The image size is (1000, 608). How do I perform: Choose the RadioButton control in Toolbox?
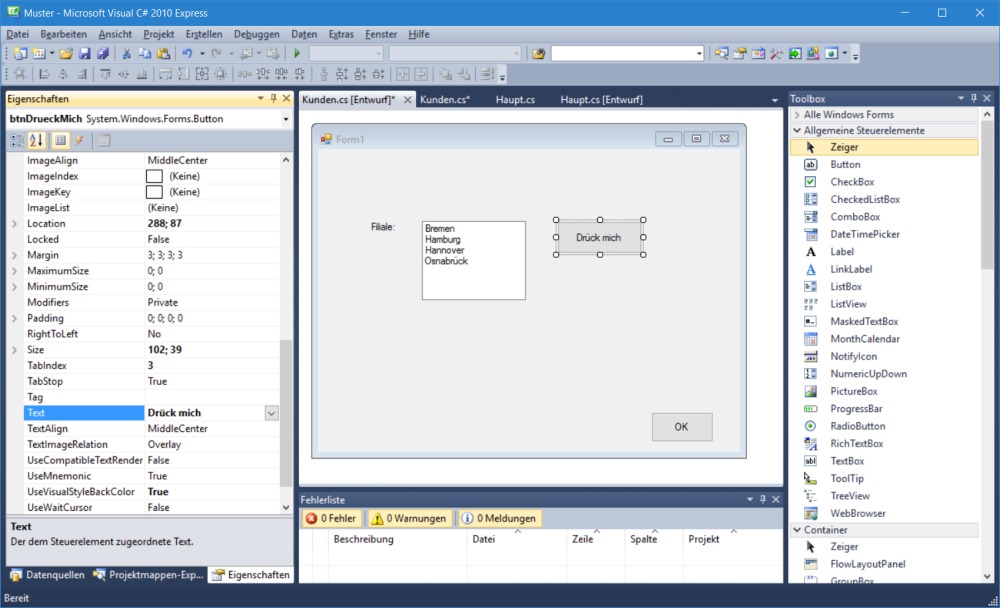pos(857,426)
